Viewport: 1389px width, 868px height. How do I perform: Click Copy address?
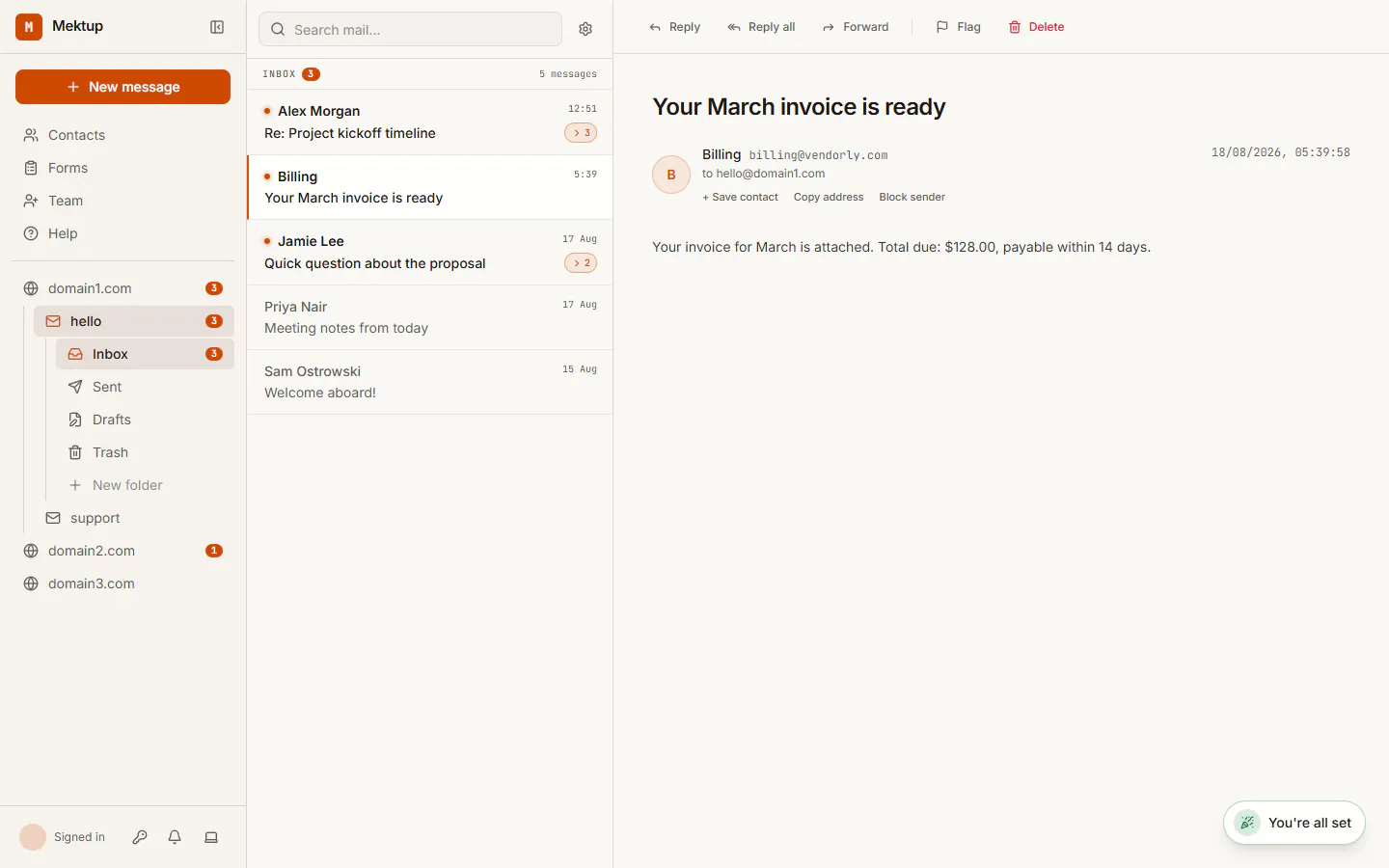(x=829, y=197)
